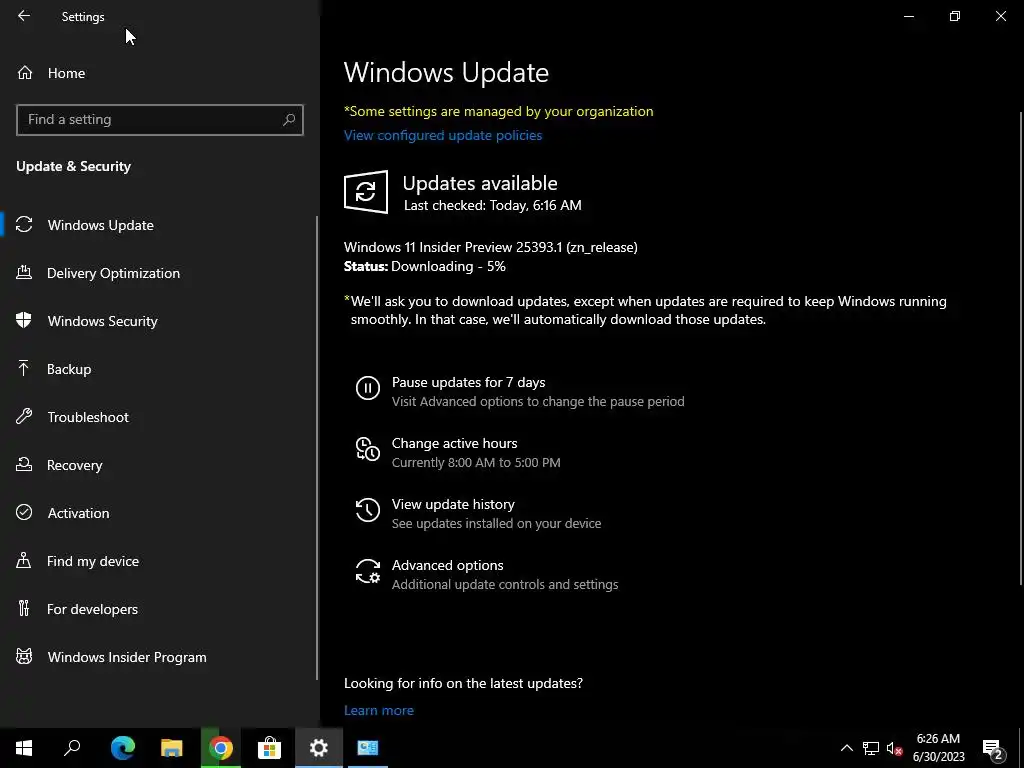This screenshot has width=1024, height=768.
Task: Click the Windows Insider Program cat icon
Action: click(24, 657)
